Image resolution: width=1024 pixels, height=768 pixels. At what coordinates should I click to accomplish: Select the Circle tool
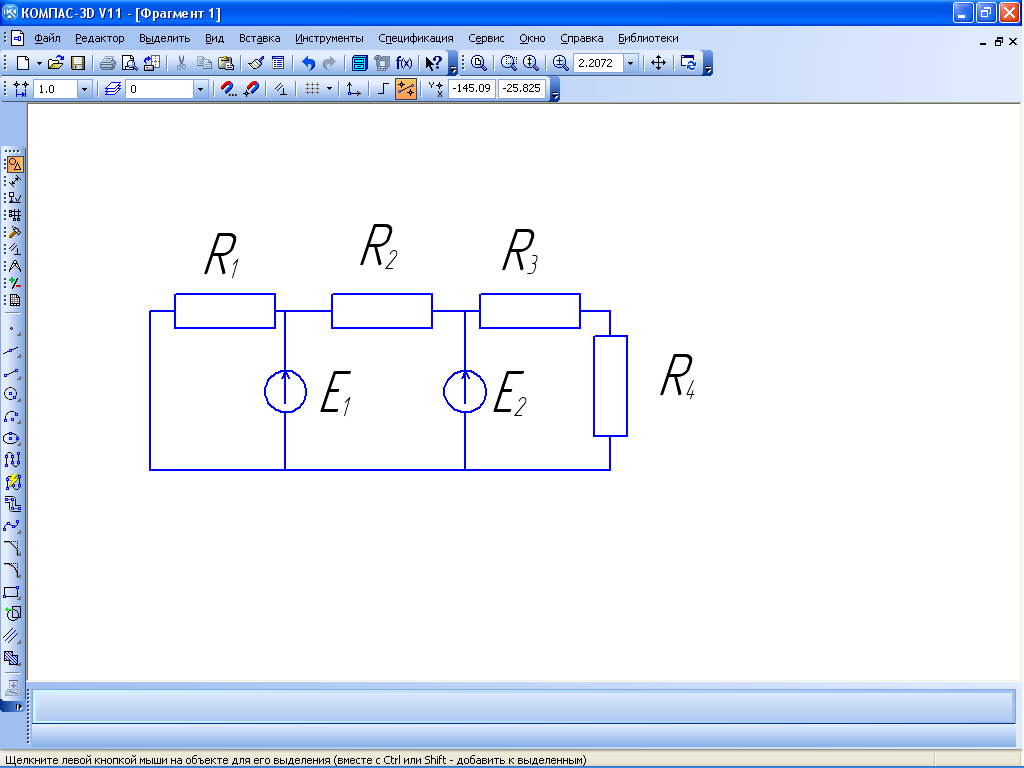(12, 394)
